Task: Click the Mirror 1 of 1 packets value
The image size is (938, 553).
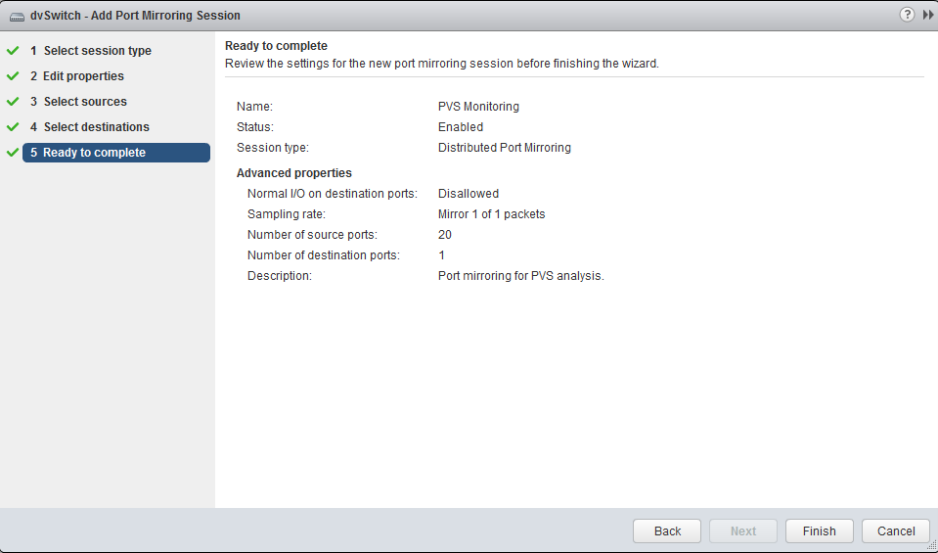Action: pos(491,214)
